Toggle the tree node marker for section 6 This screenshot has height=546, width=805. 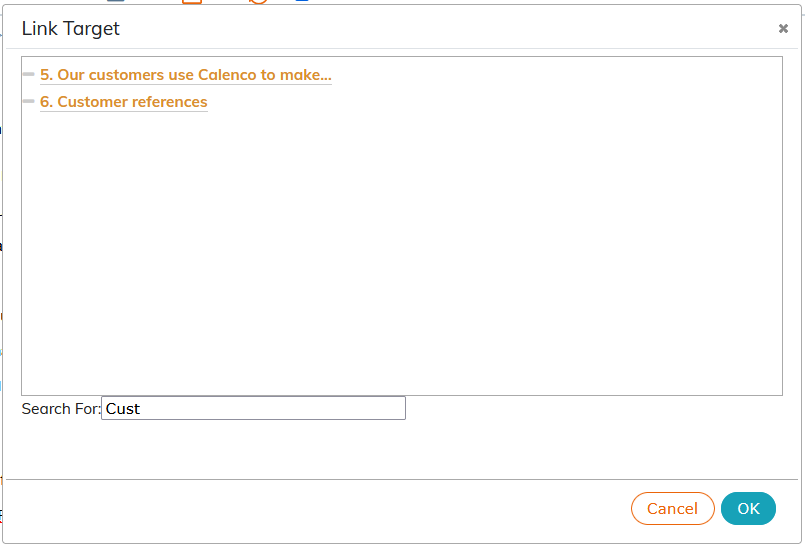coord(29,102)
